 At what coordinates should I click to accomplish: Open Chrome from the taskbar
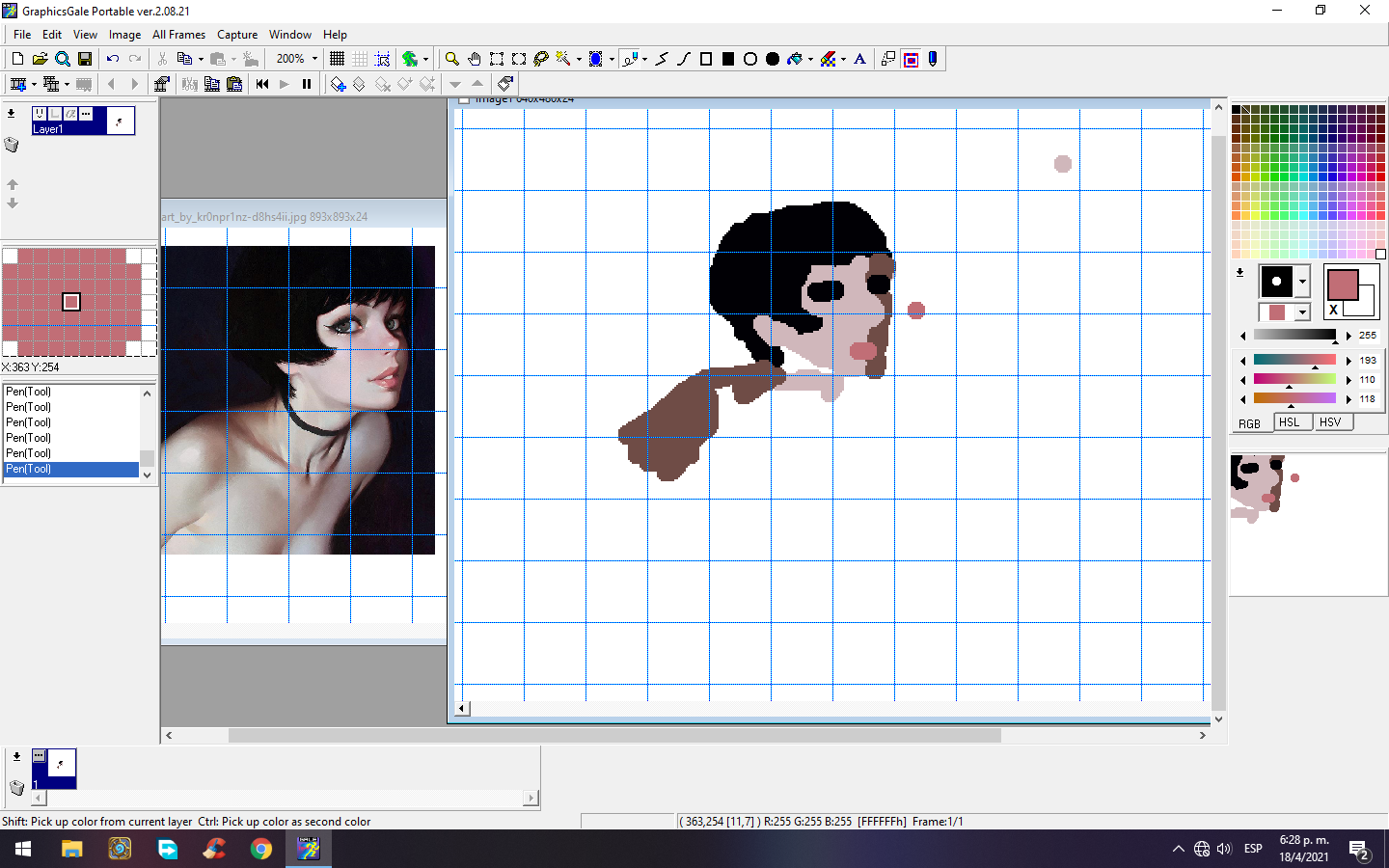tap(260, 849)
